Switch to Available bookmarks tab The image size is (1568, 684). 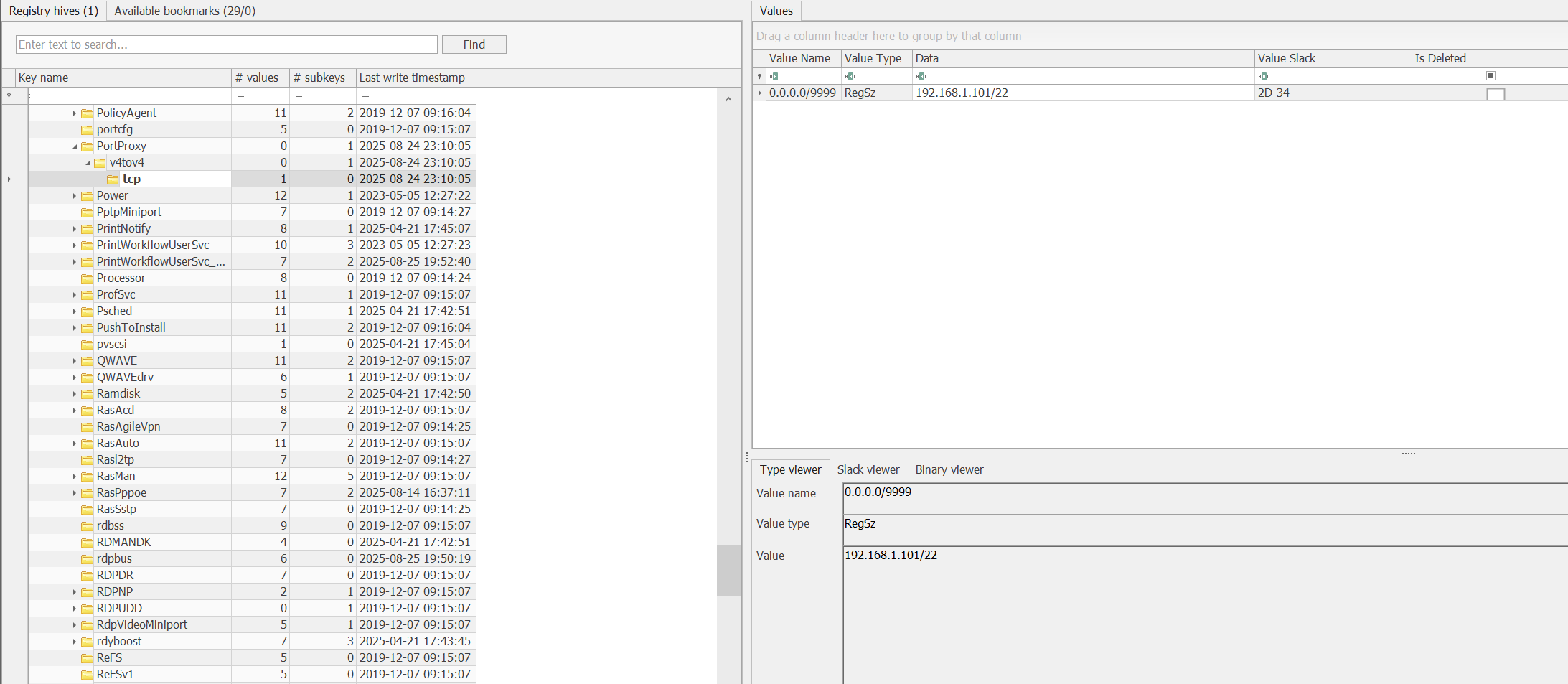[184, 11]
